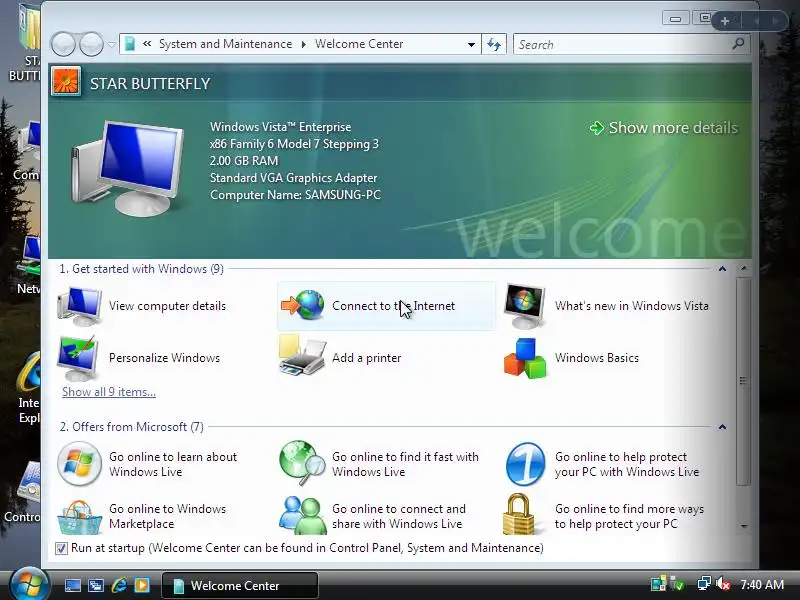
Task: Click Welcome Center taskbar button
Action: click(x=240, y=585)
